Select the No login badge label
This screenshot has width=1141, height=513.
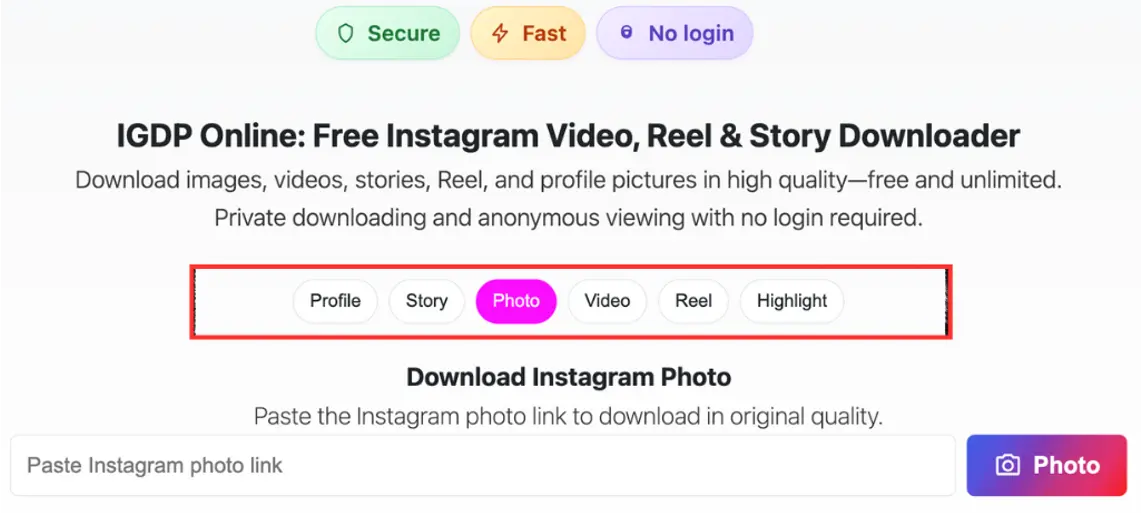[690, 34]
